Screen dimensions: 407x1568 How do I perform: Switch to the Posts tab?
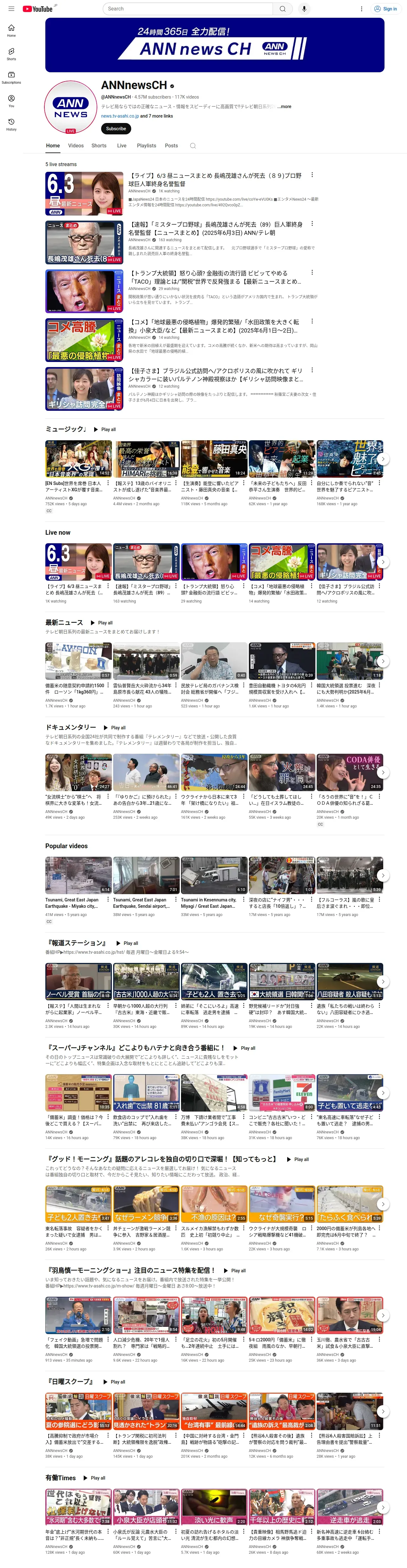pyautogui.click(x=171, y=145)
